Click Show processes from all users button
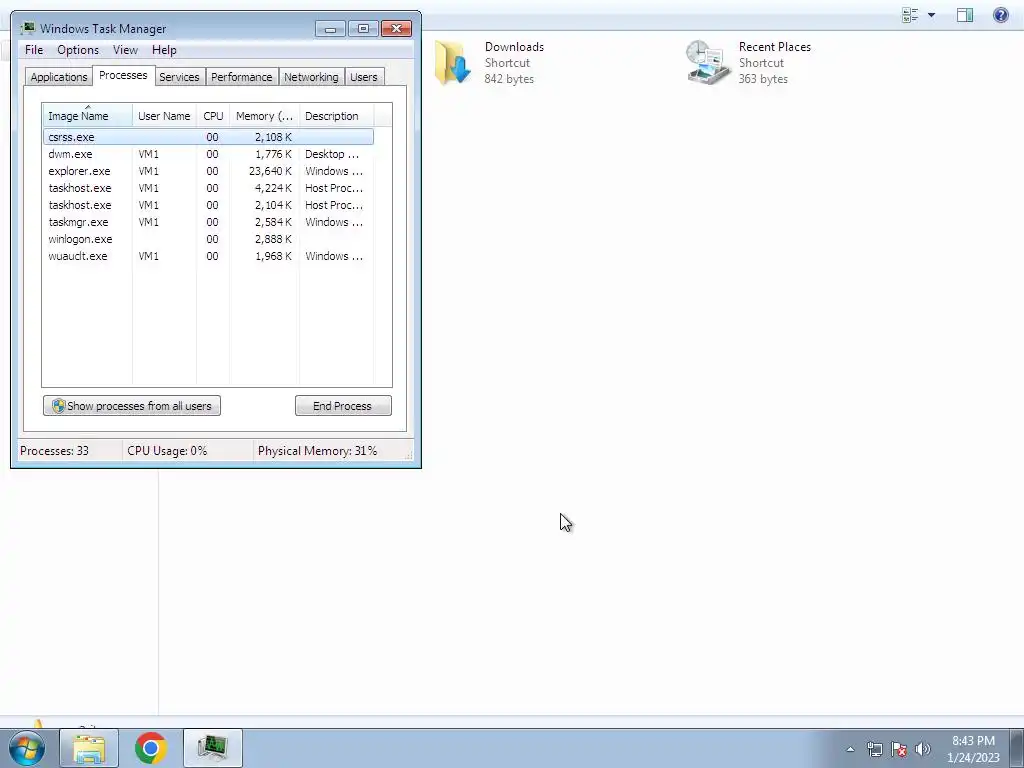Image resolution: width=1024 pixels, height=768 pixels. 132,406
